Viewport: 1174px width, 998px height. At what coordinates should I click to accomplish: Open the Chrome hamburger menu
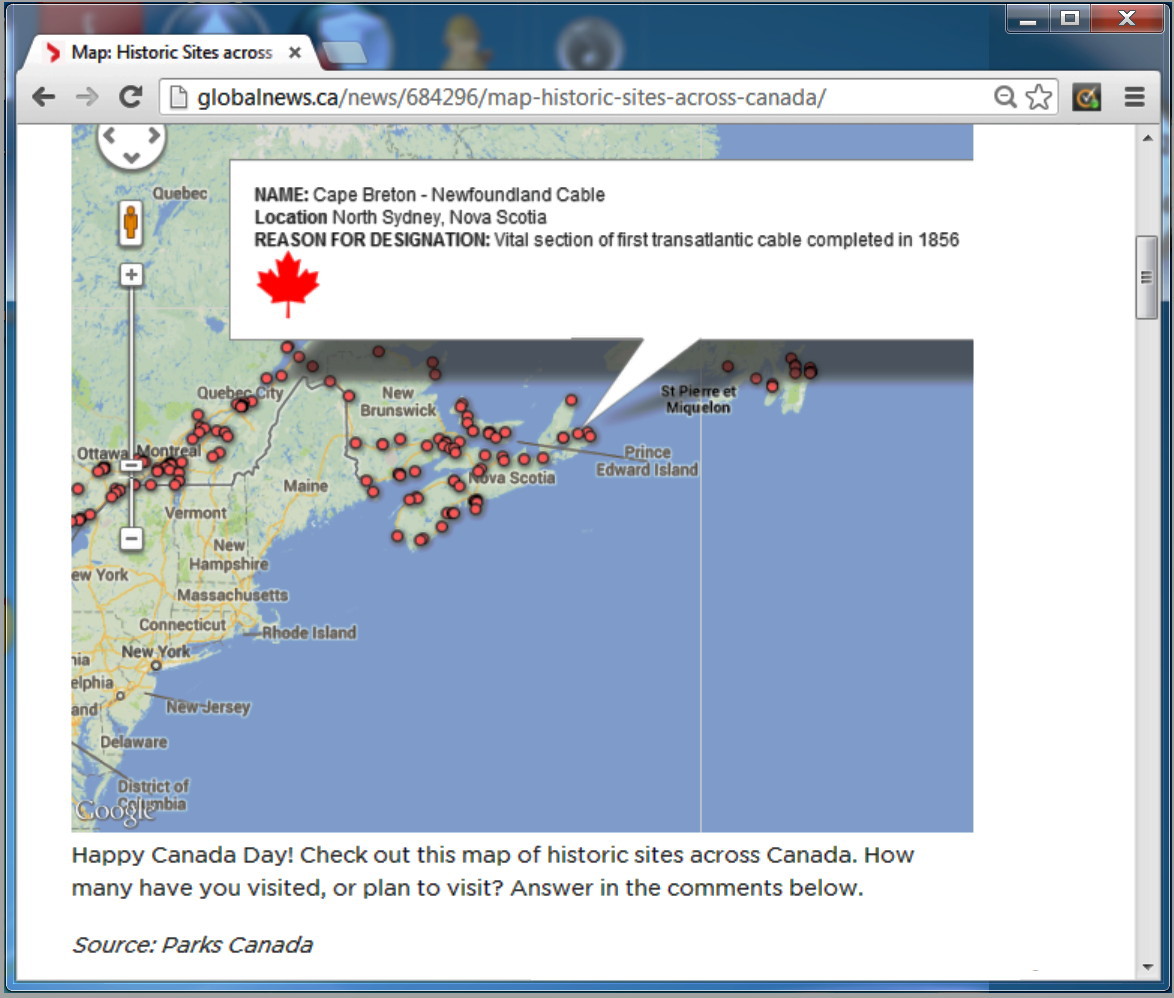(1134, 97)
